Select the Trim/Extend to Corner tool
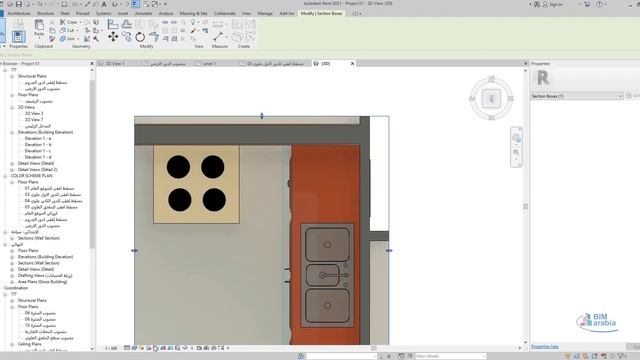 pos(154,37)
